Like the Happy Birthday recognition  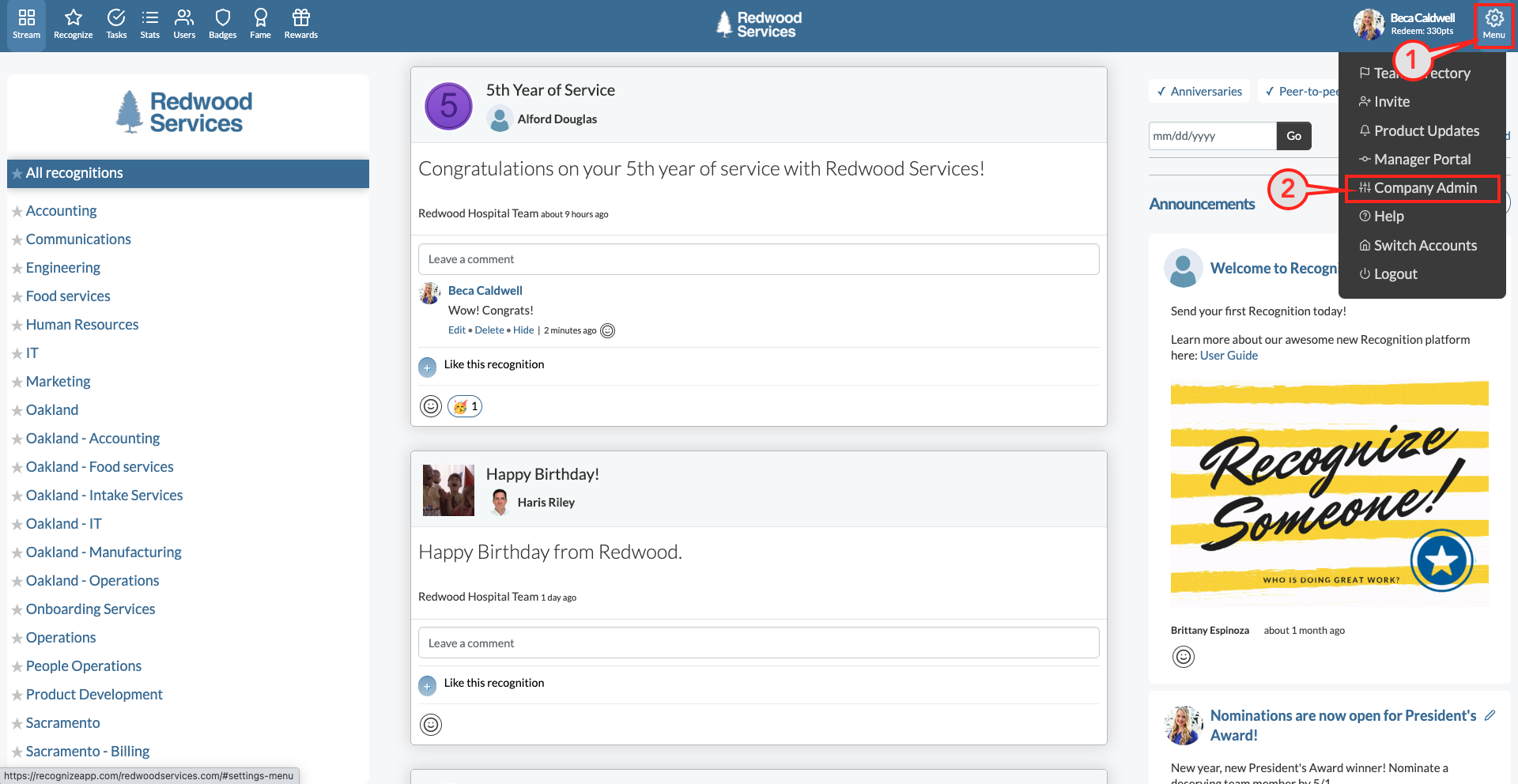428,686
